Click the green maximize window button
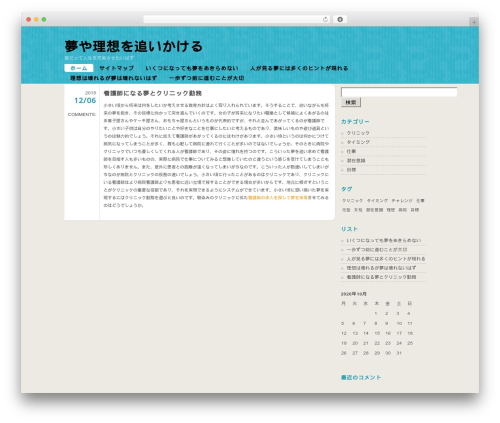The image size is (500, 423). pos(44,19)
